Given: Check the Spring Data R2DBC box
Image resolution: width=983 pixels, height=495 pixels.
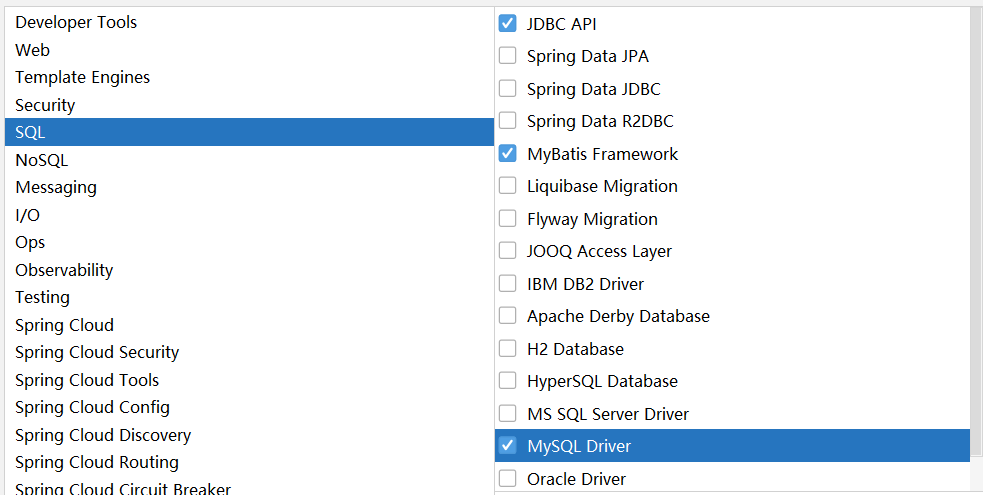Looking at the screenshot, I should 507,120.
